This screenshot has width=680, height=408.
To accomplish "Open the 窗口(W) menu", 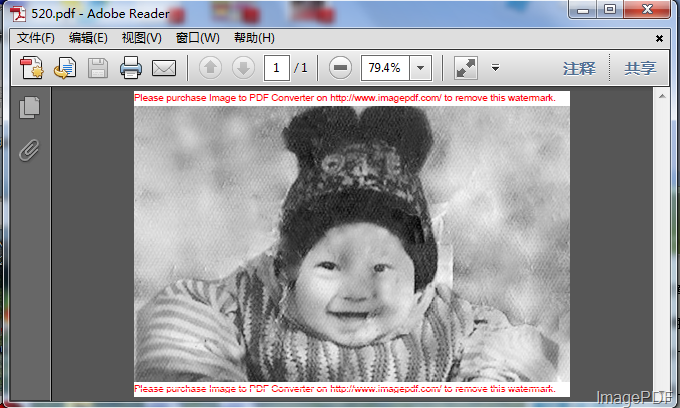I will [197, 38].
